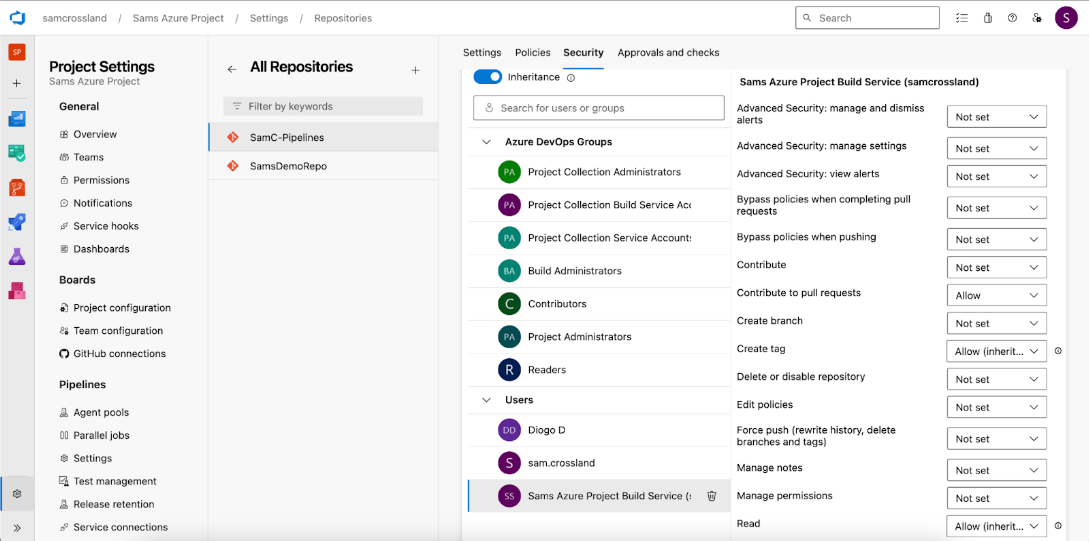The image size is (1089, 541).
Task: Click Sams Azure Project breadcrumb
Action: click(x=178, y=18)
